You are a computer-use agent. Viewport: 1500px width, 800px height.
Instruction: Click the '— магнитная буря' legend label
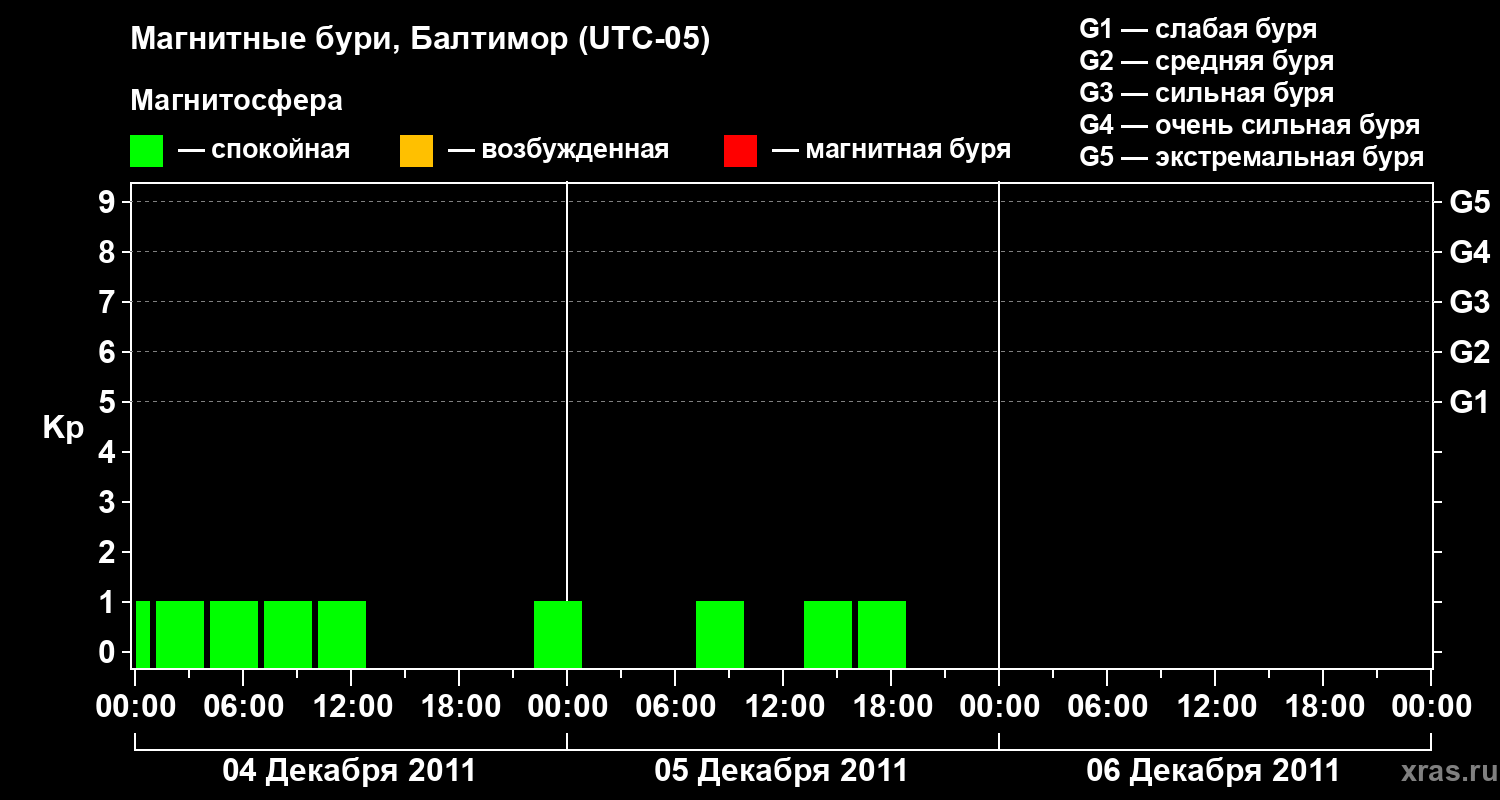click(x=891, y=150)
